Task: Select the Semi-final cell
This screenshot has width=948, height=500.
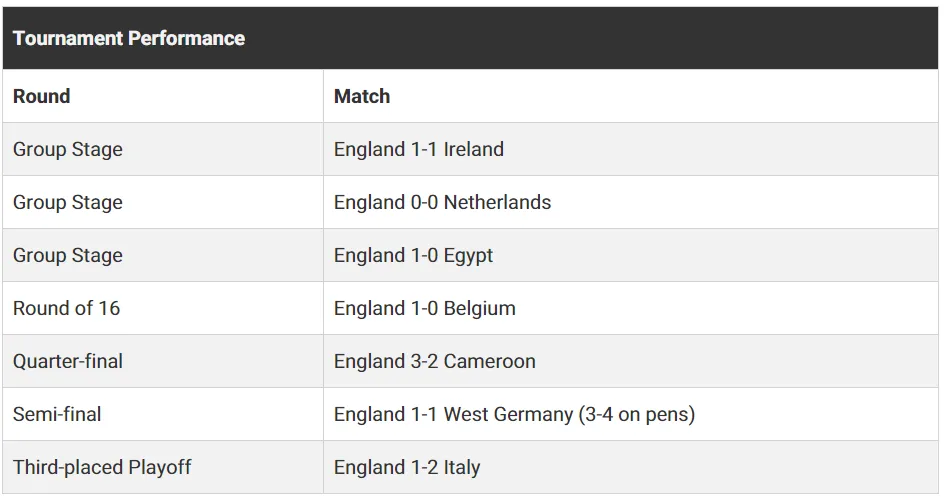Action: 57,414
